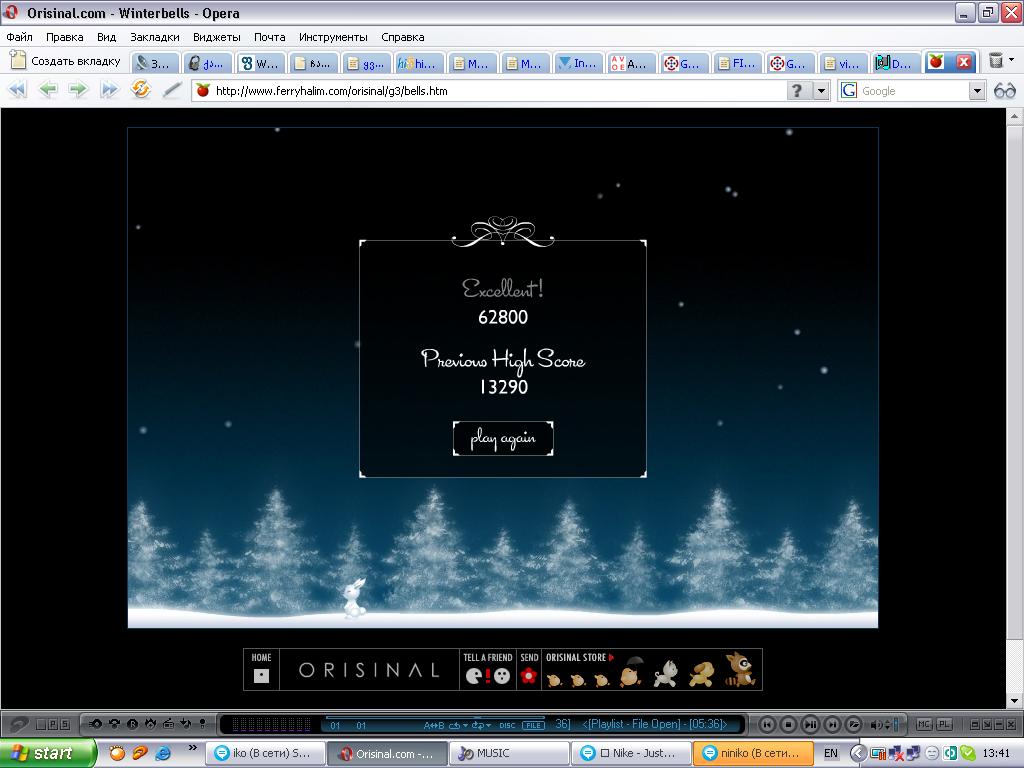Open the Инструменты menu
Image resolution: width=1024 pixels, height=768 pixels.
[x=333, y=37]
